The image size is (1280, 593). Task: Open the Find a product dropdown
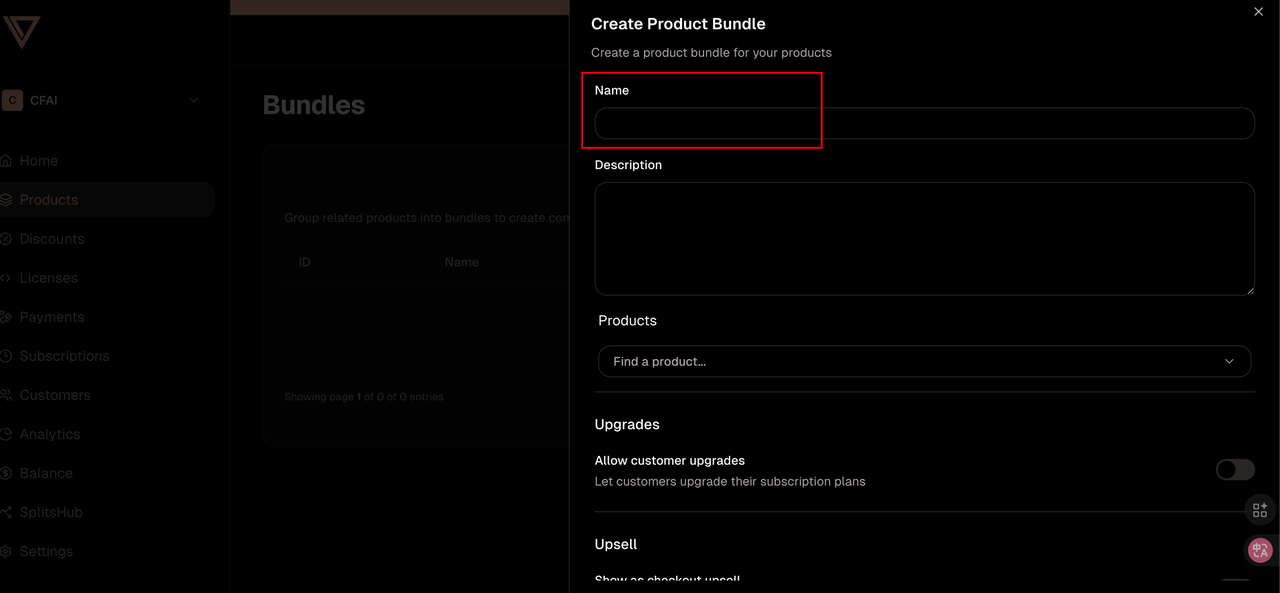click(923, 361)
